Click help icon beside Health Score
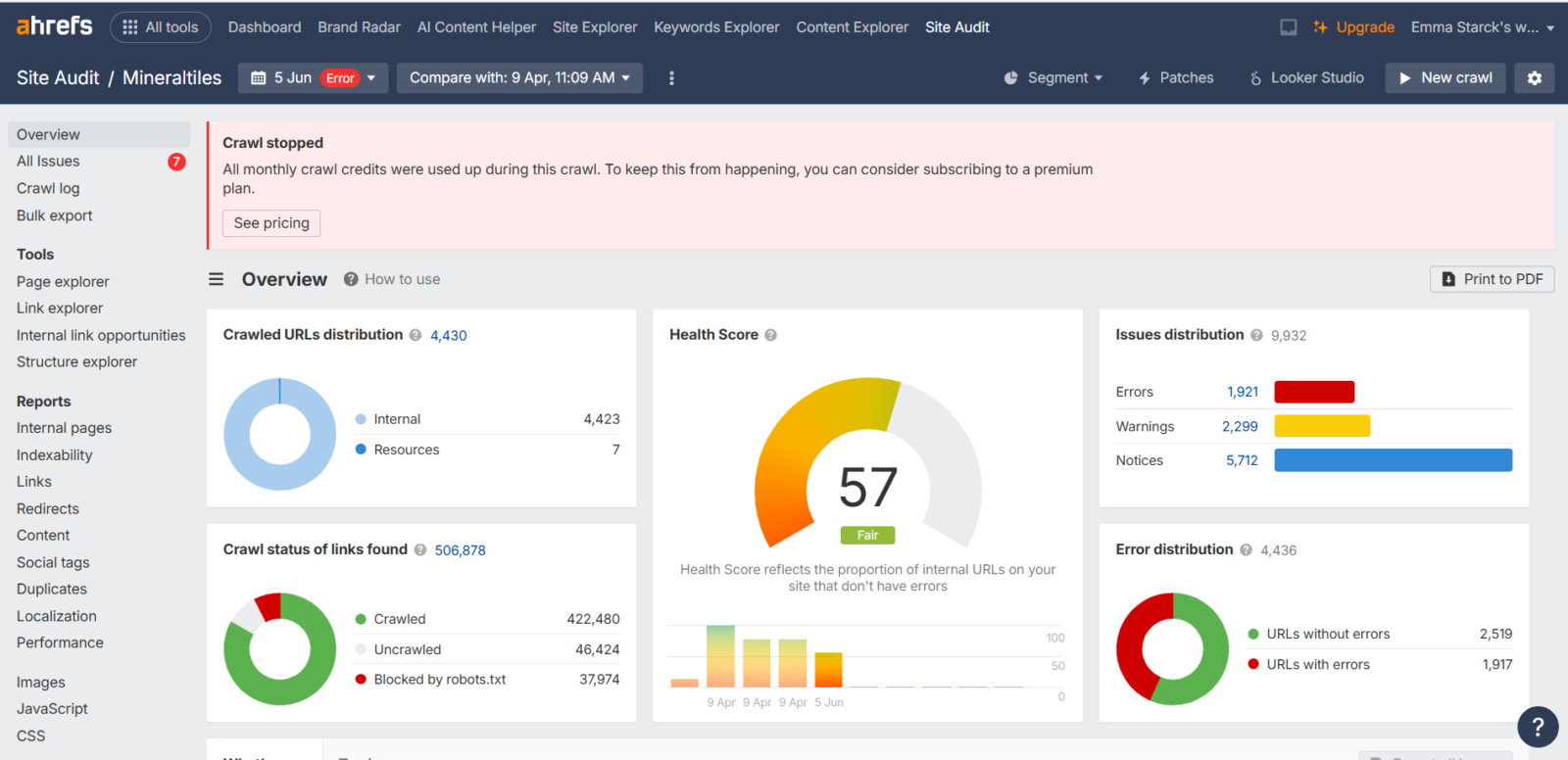Image resolution: width=1568 pixels, height=760 pixels. point(771,335)
